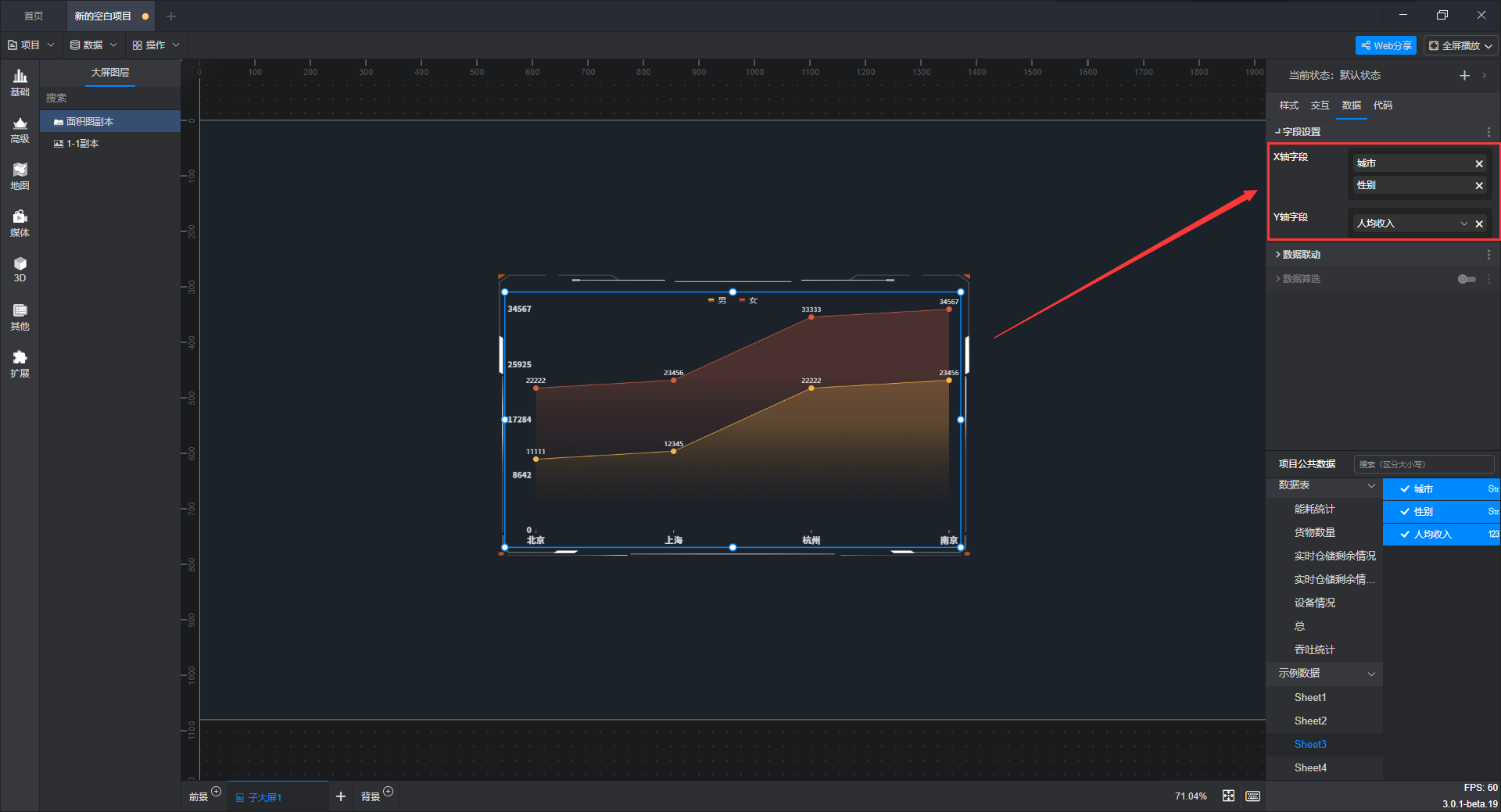Uncheck the 城市 field checkbox
This screenshot has height=812, width=1501.
click(x=1405, y=488)
